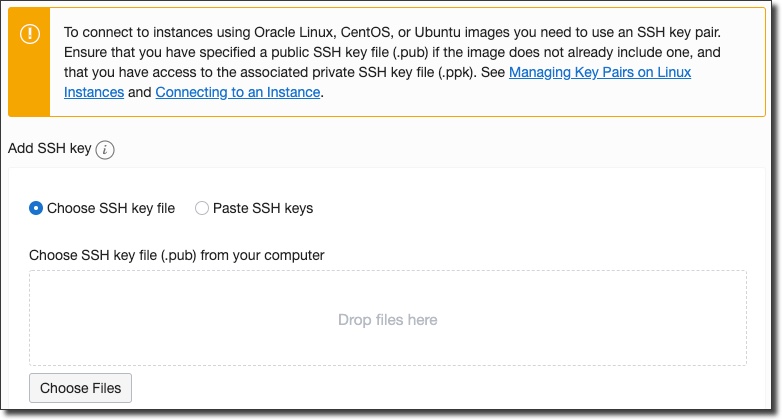Open the Connecting to an Instance link
The width and height of the screenshot is (782, 420).
point(237,92)
